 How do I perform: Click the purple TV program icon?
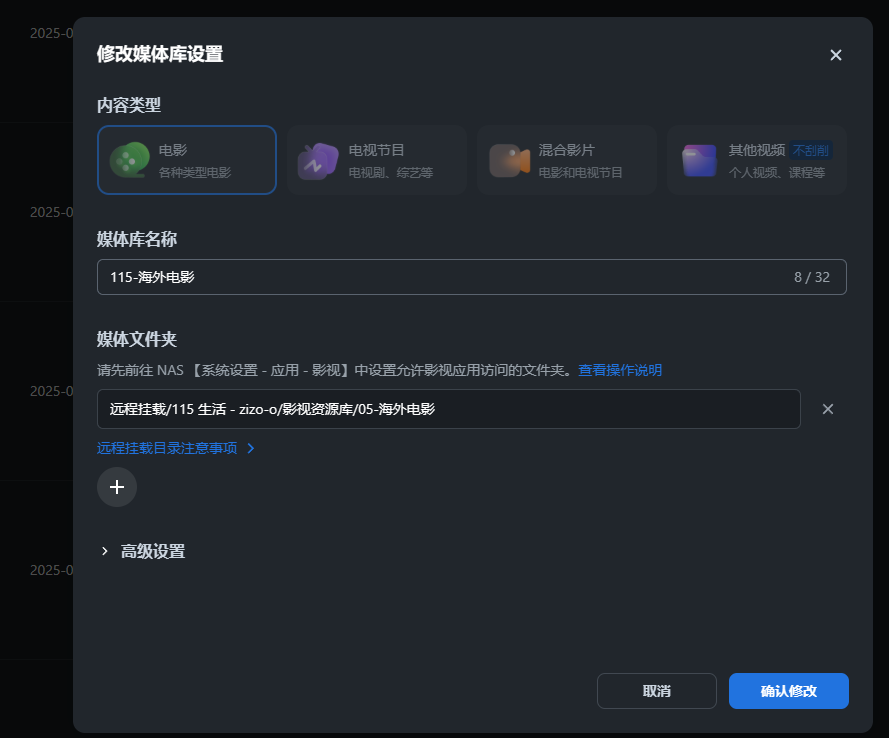[318, 161]
